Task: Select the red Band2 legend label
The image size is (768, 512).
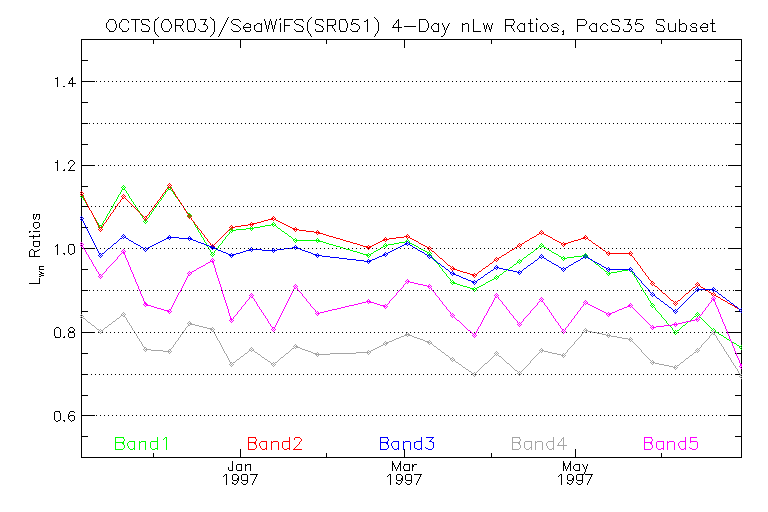Action: click(x=275, y=444)
